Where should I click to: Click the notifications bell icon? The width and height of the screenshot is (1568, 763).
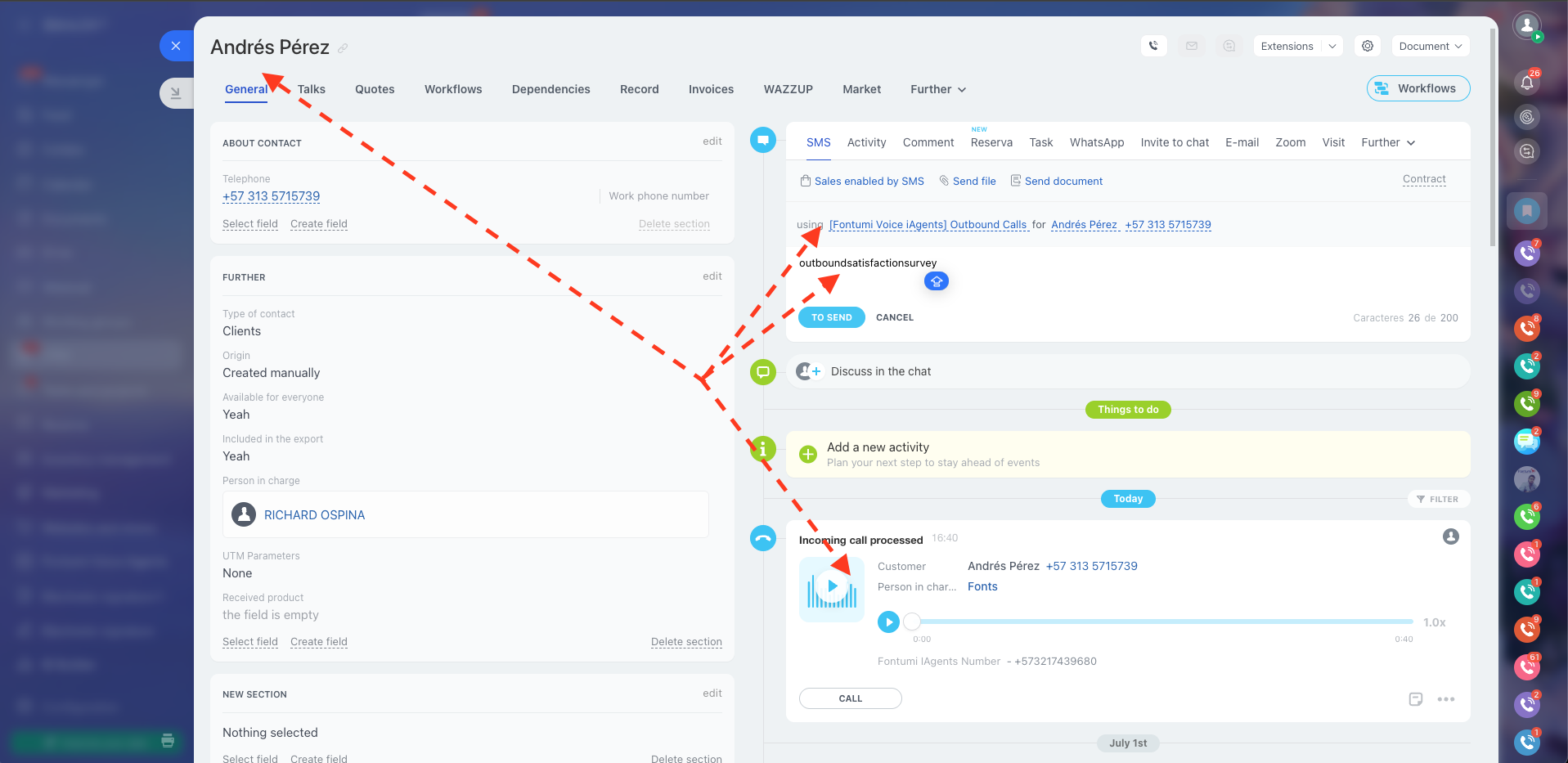click(1526, 82)
